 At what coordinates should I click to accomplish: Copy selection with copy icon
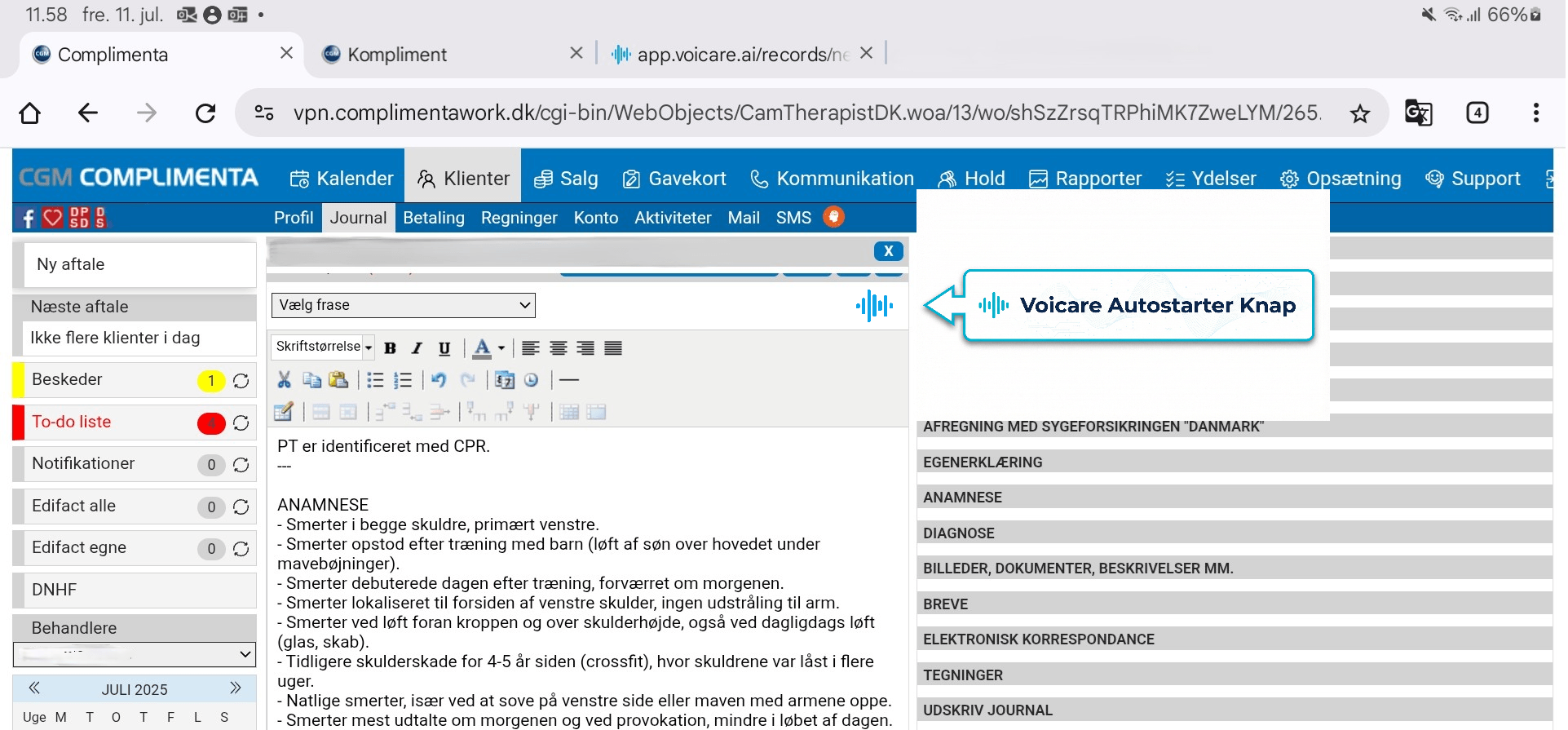point(311,379)
